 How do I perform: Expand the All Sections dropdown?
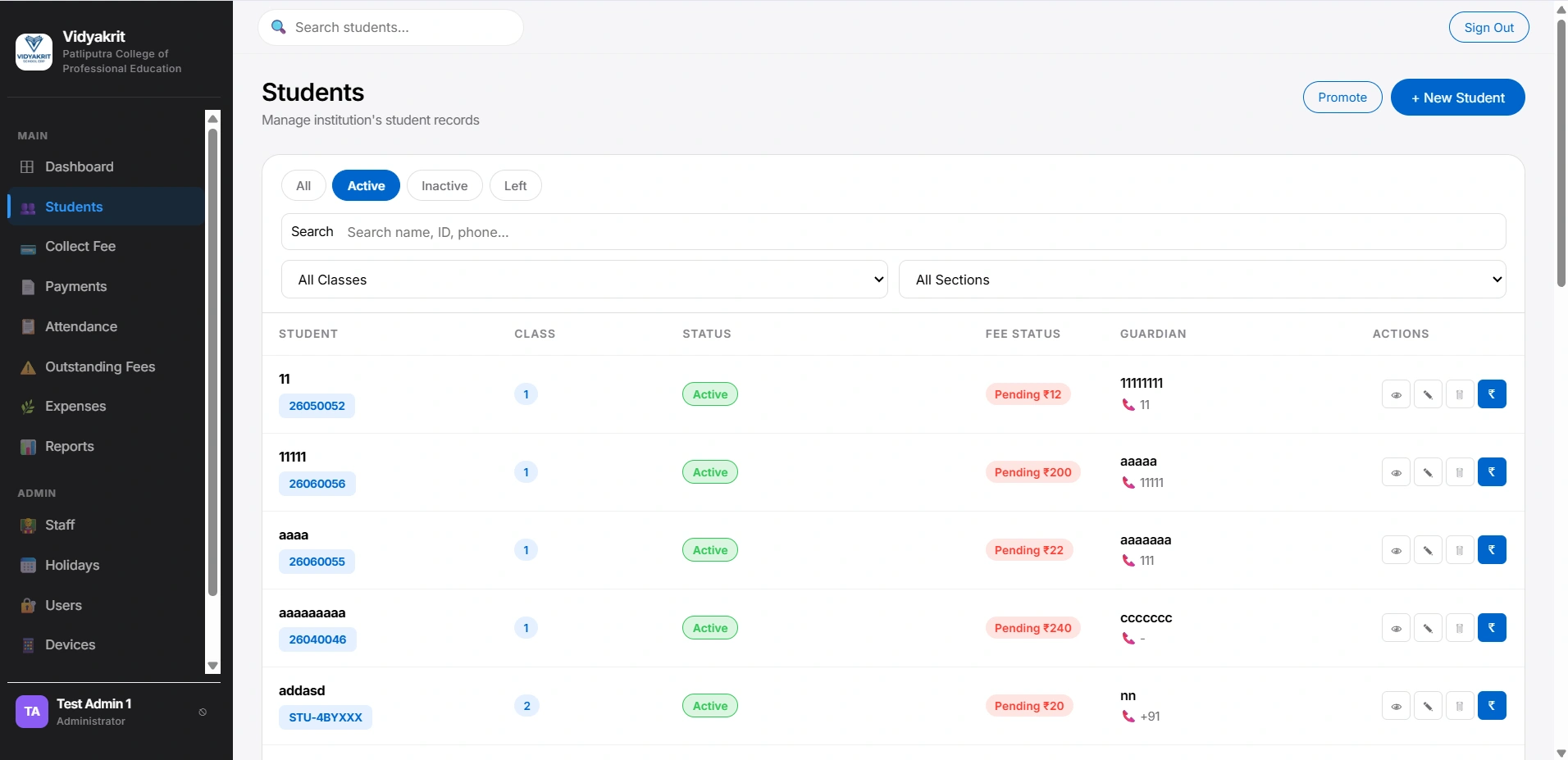(1202, 280)
